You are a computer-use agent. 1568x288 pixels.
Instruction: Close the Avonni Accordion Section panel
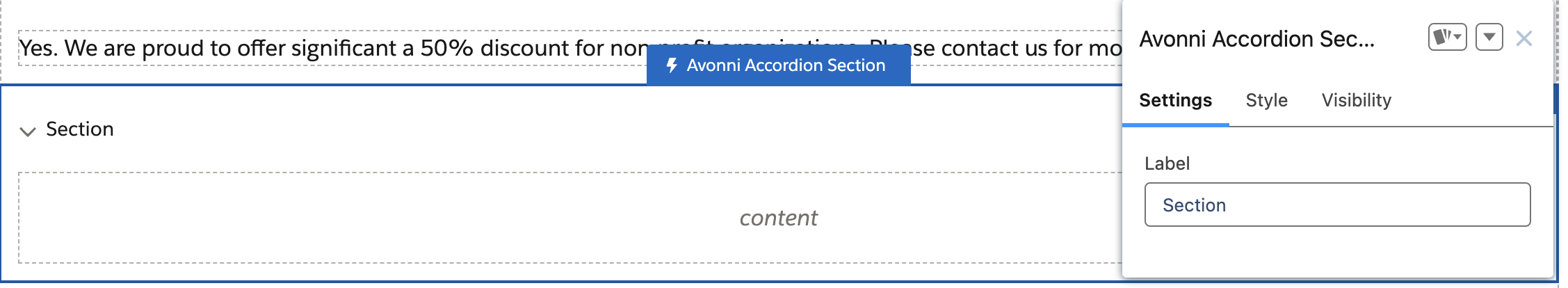(1523, 38)
